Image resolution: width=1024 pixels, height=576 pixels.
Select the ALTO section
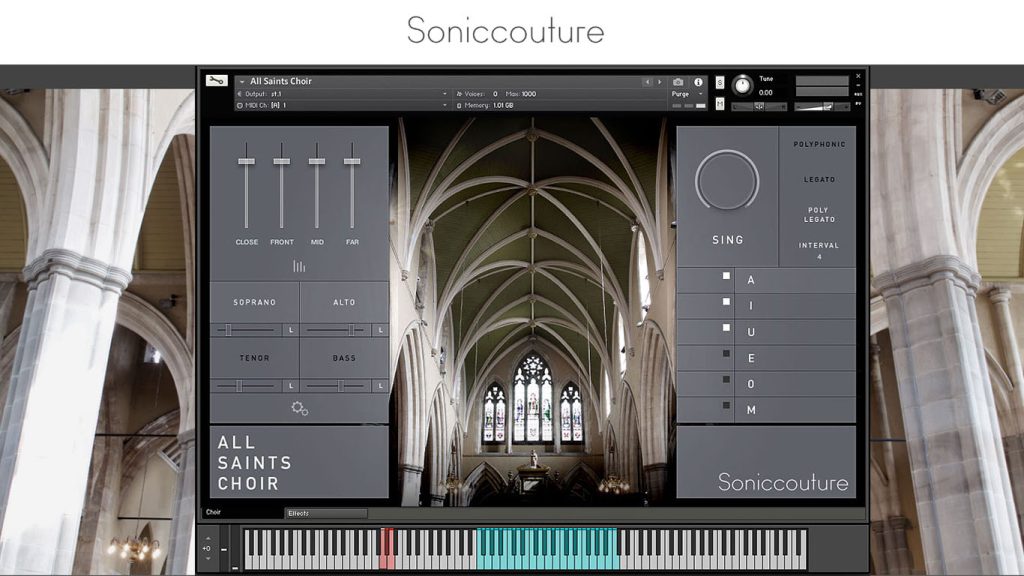click(x=344, y=302)
